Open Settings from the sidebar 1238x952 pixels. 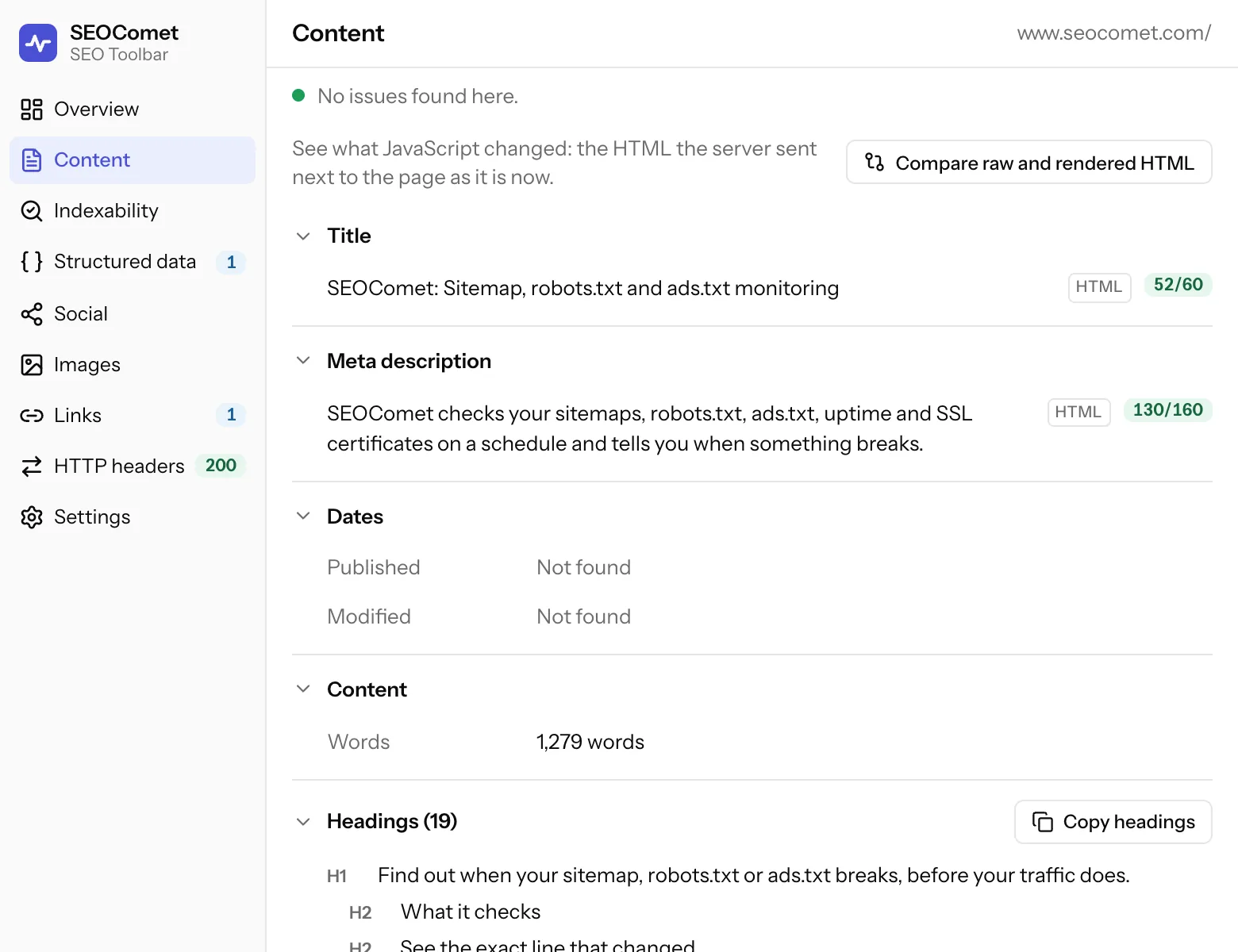tap(133, 517)
